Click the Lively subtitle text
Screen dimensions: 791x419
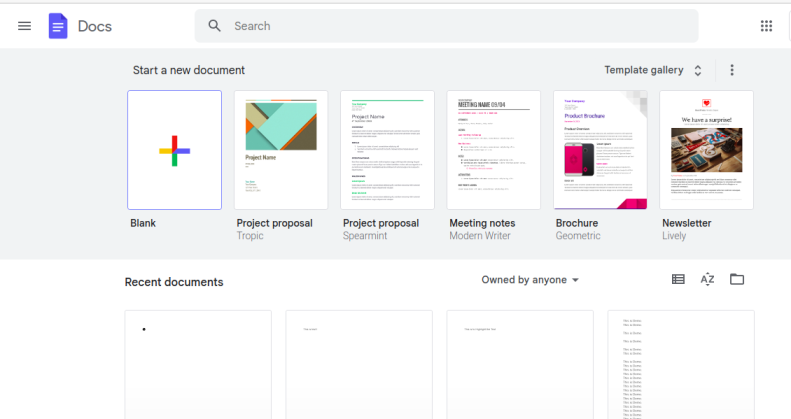pos(674,235)
